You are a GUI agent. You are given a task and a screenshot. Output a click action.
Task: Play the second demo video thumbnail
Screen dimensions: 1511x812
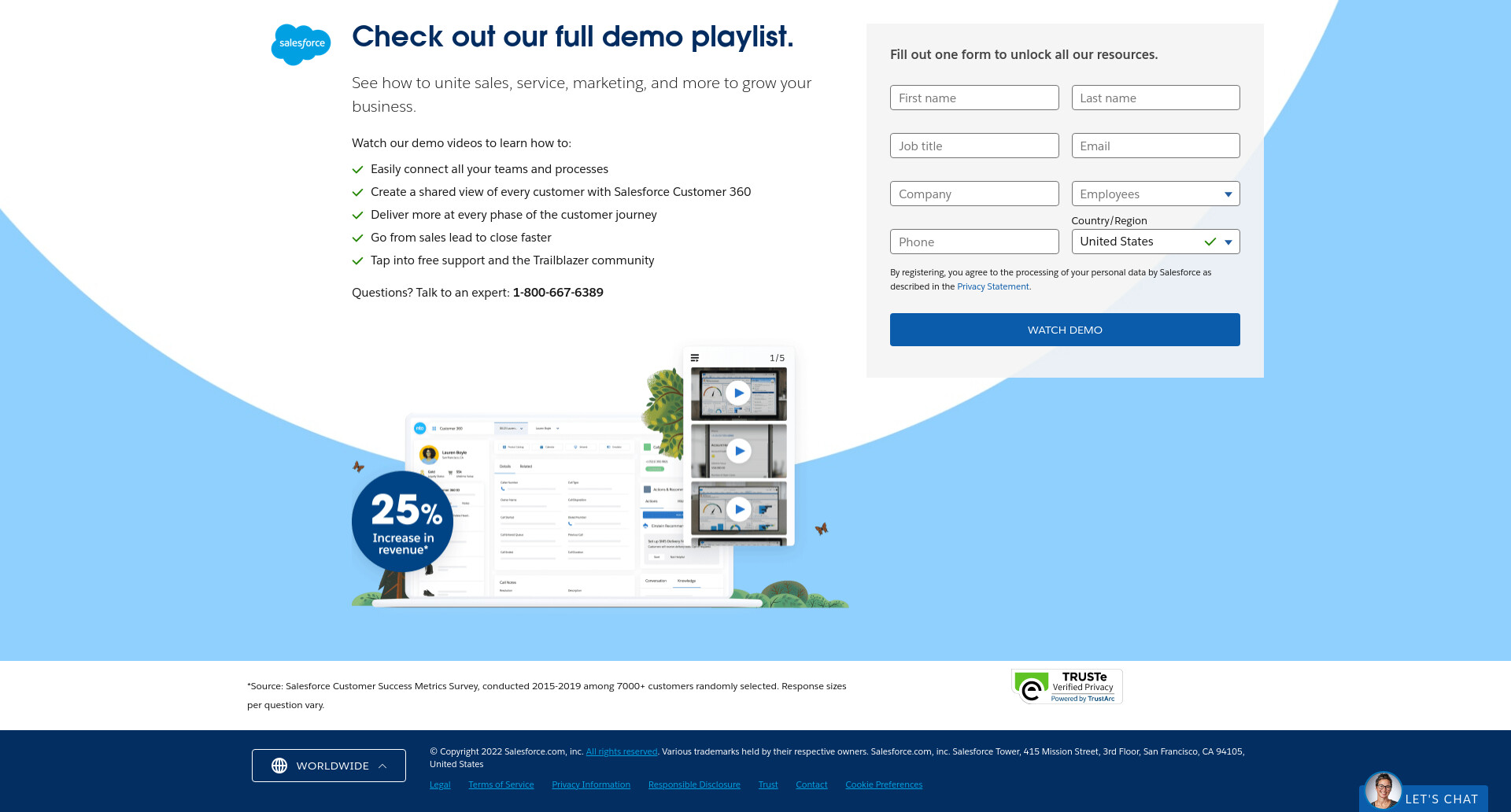[738, 451]
